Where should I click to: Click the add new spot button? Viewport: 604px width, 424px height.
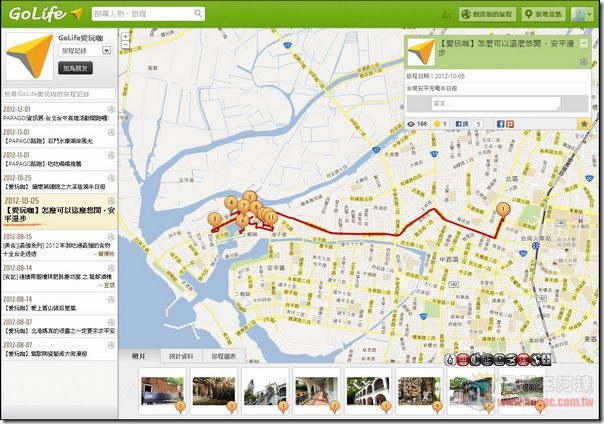(544, 14)
